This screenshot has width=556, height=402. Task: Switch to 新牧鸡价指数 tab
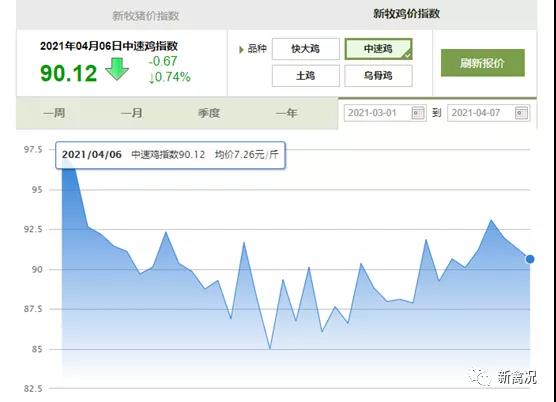point(406,14)
